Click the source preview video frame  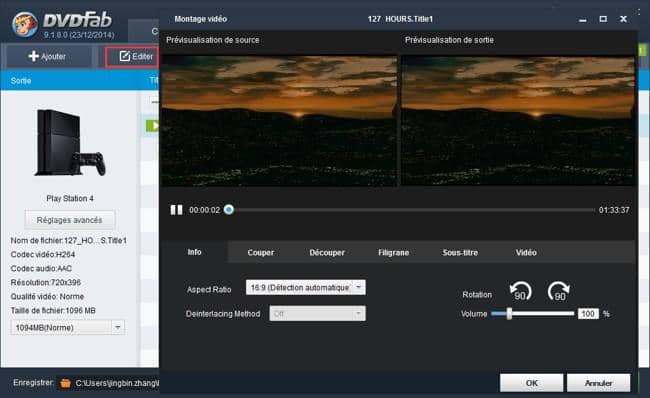point(279,121)
